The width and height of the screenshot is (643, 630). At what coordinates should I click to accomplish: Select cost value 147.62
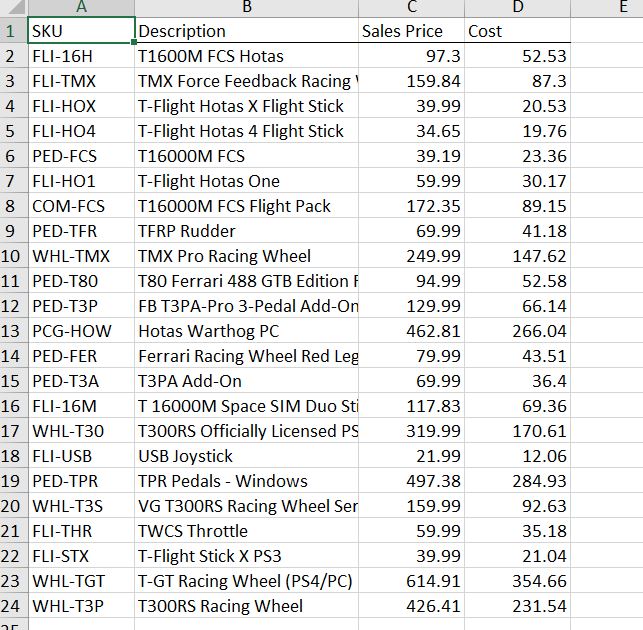[x=518, y=256]
